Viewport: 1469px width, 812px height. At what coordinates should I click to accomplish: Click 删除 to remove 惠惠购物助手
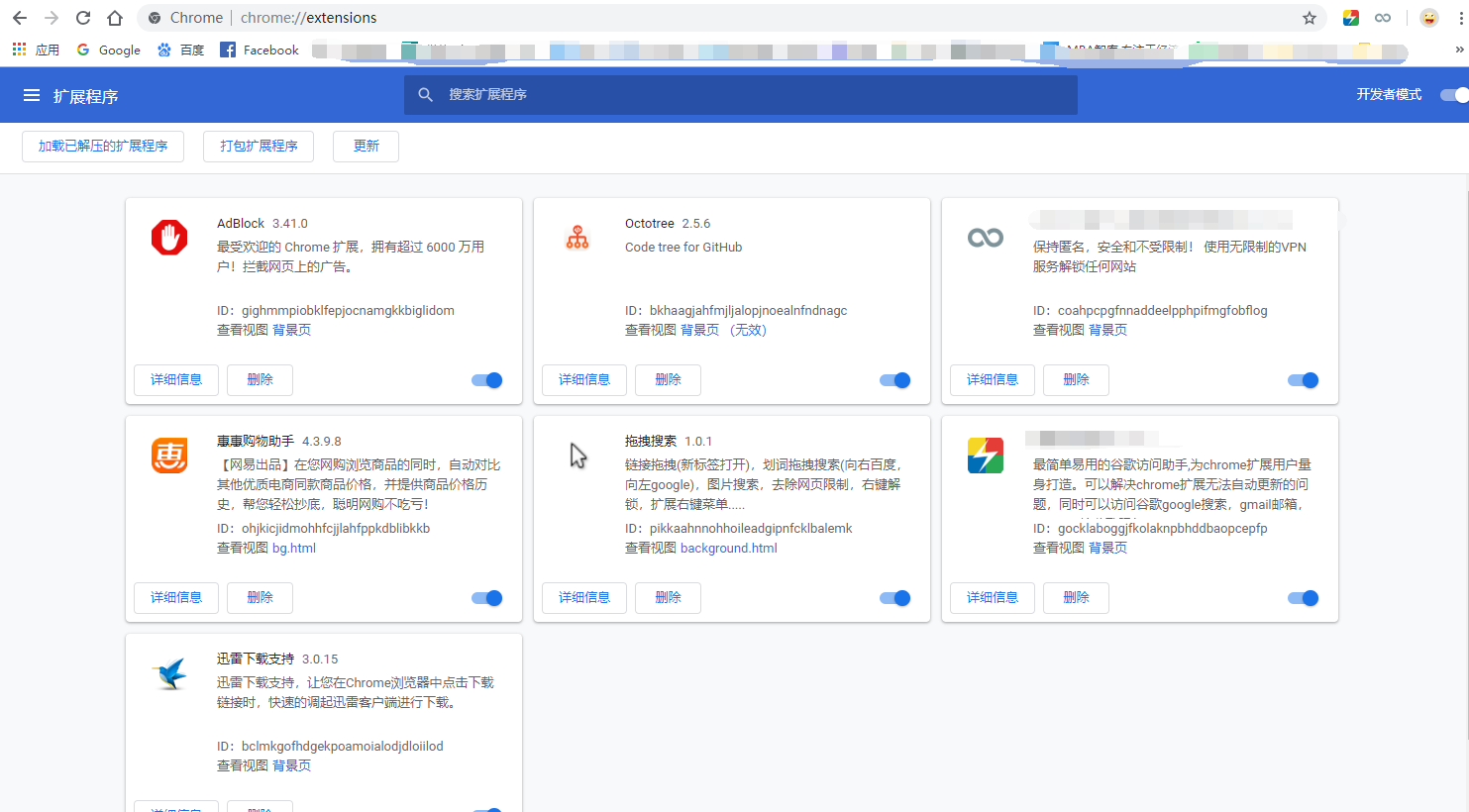pos(260,598)
